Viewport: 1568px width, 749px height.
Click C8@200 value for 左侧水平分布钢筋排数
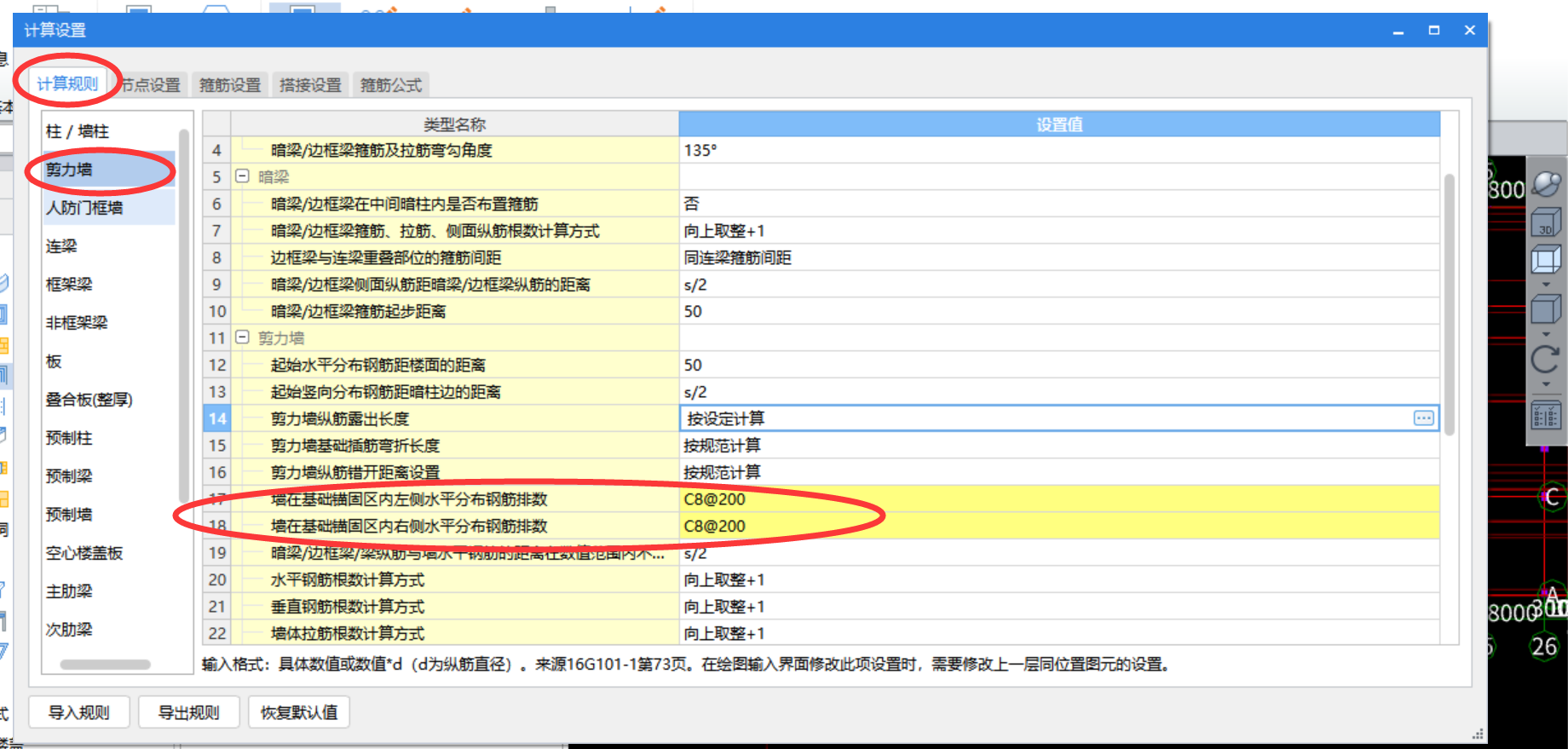pos(1059,499)
